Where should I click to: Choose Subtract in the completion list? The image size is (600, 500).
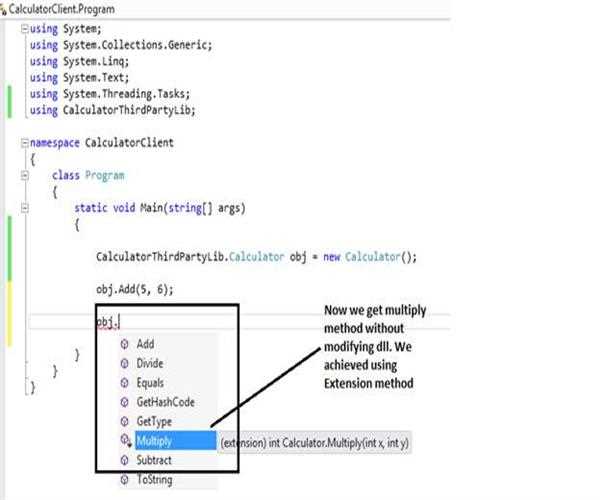157,460
